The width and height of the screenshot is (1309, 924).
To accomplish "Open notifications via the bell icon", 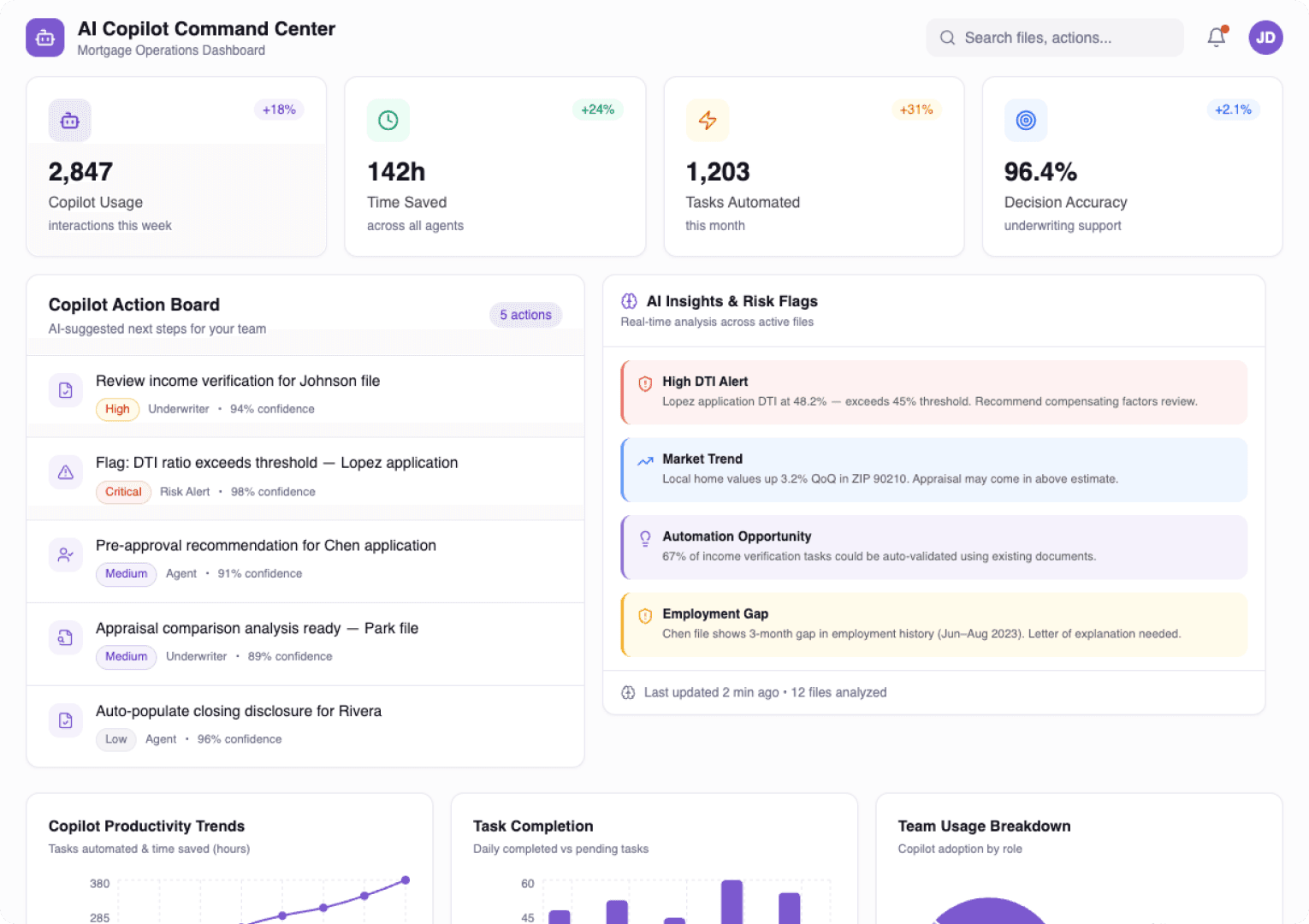I will pyautogui.click(x=1216, y=38).
